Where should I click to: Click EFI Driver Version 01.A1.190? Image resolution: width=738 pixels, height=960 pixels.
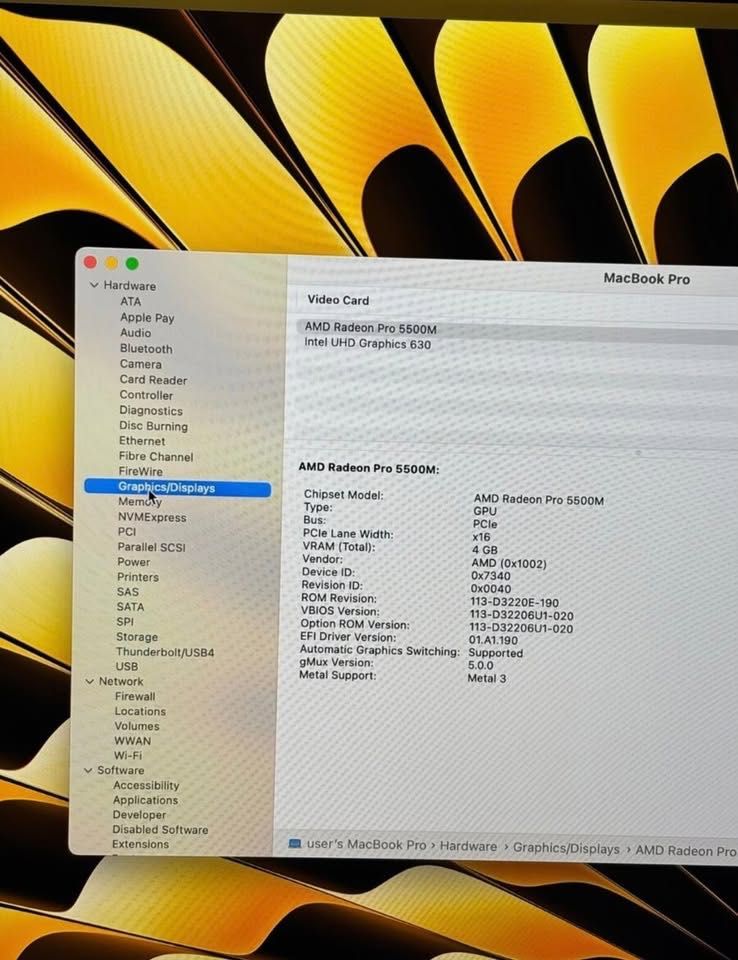(493, 640)
